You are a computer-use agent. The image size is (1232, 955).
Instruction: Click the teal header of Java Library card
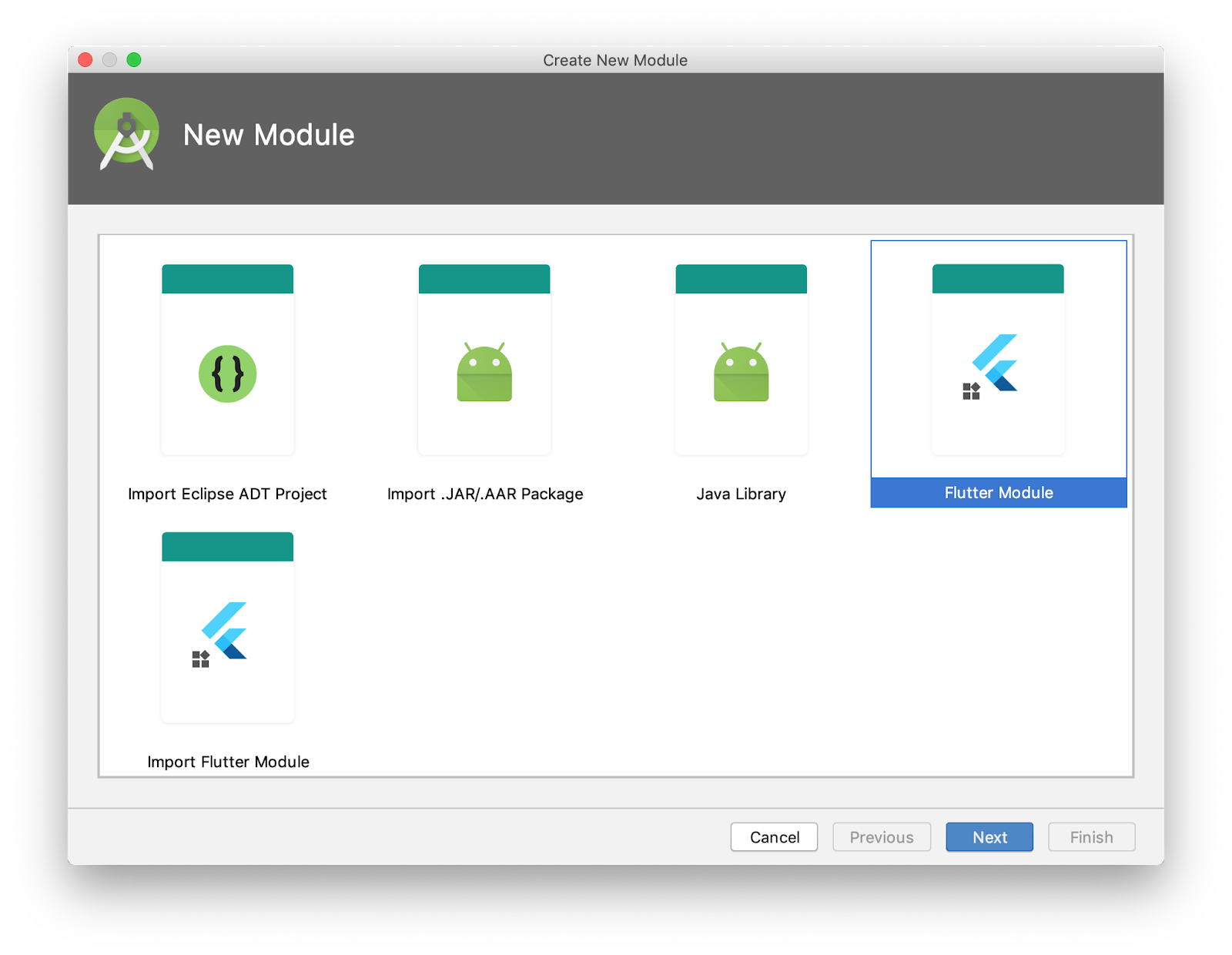(x=741, y=279)
